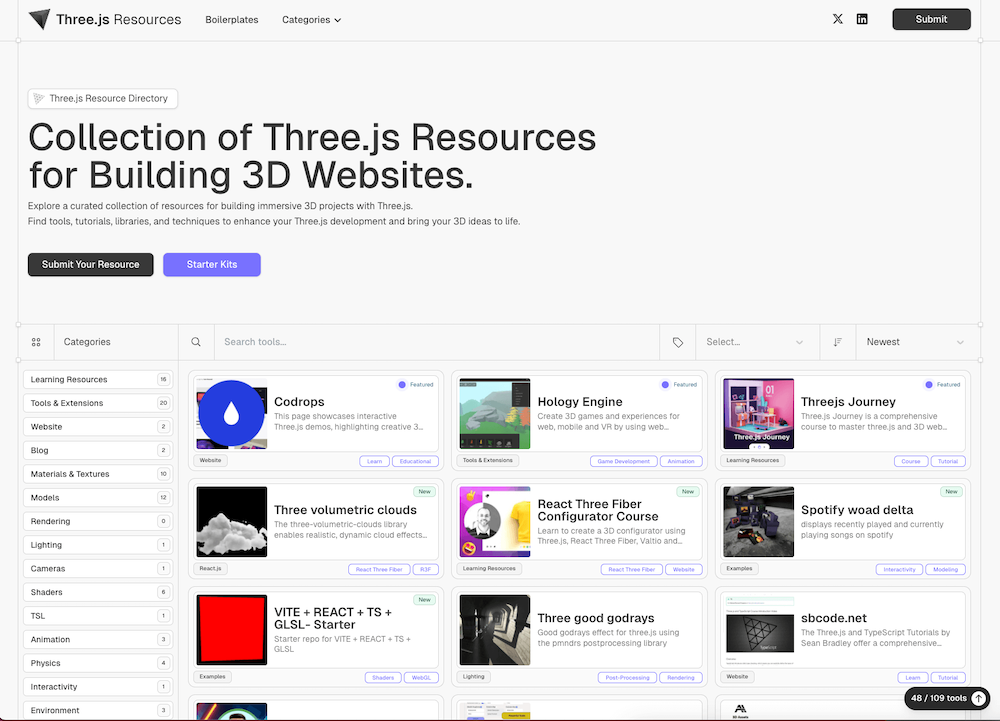
Task: Click the Submit button in the header
Action: tap(930, 18)
